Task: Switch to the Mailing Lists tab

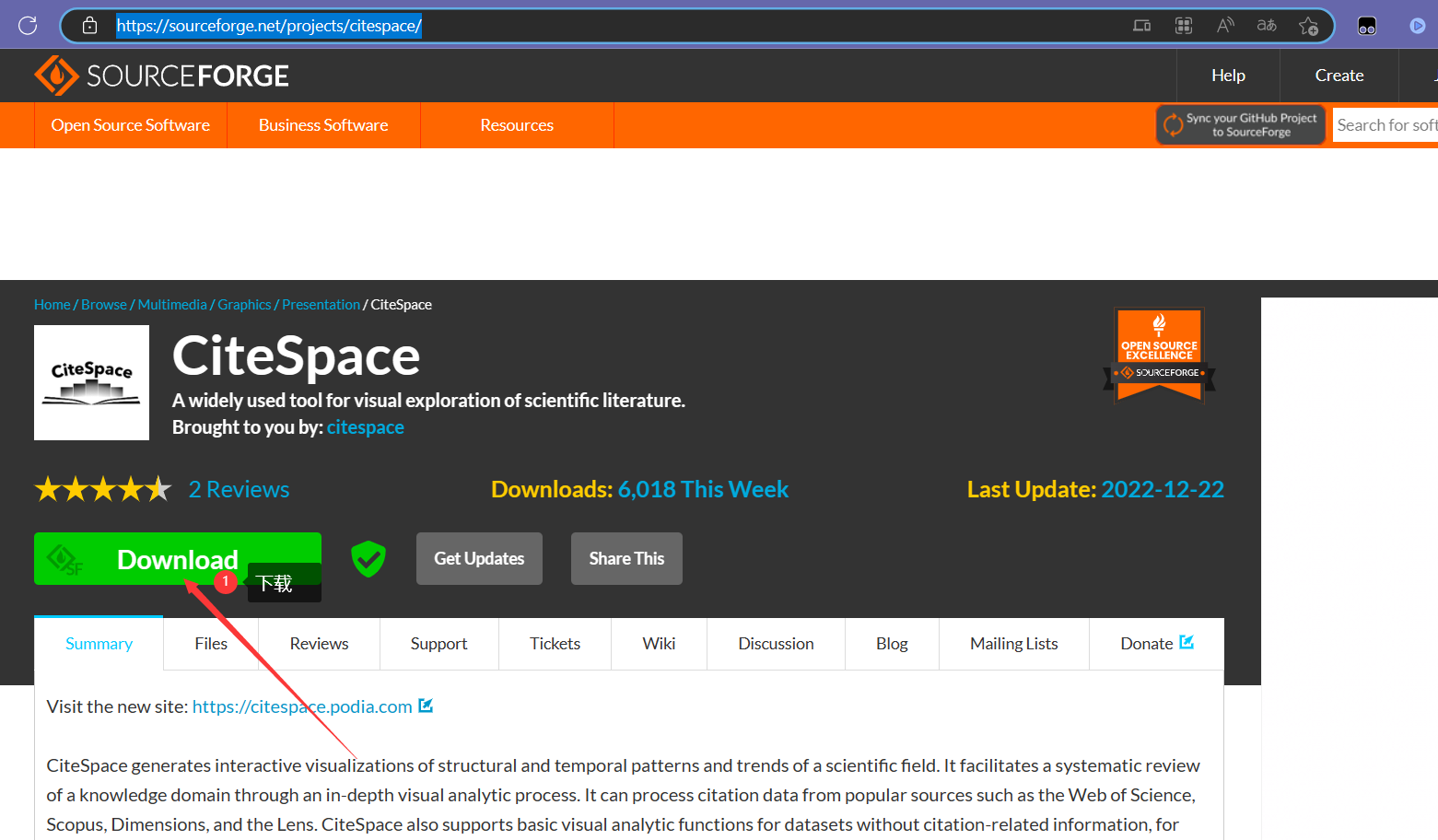Action: pyautogui.click(x=1013, y=644)
